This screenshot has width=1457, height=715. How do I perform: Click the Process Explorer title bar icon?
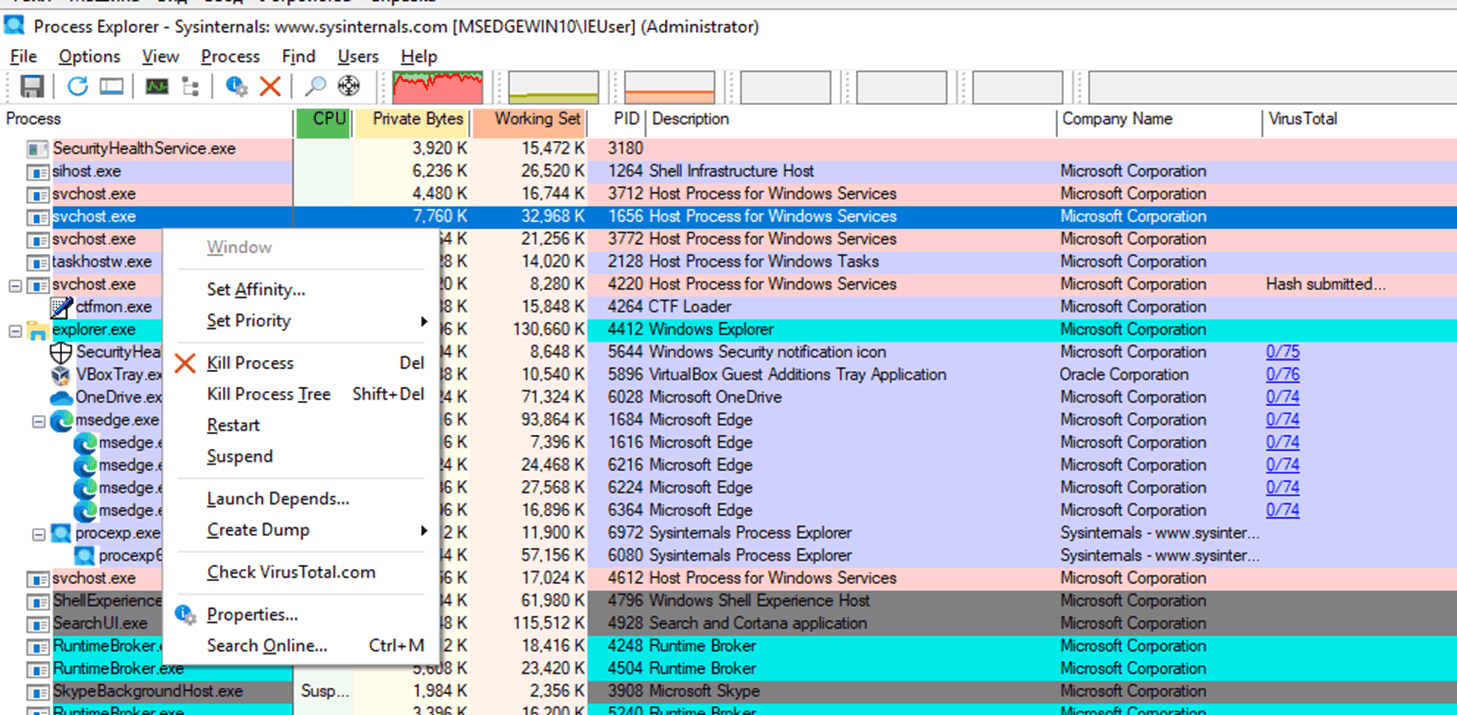(x=14, y=25)
